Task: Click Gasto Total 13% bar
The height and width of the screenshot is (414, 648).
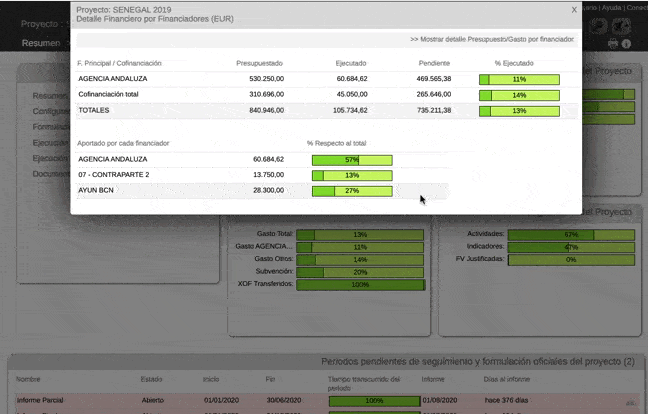Action: 360,234
